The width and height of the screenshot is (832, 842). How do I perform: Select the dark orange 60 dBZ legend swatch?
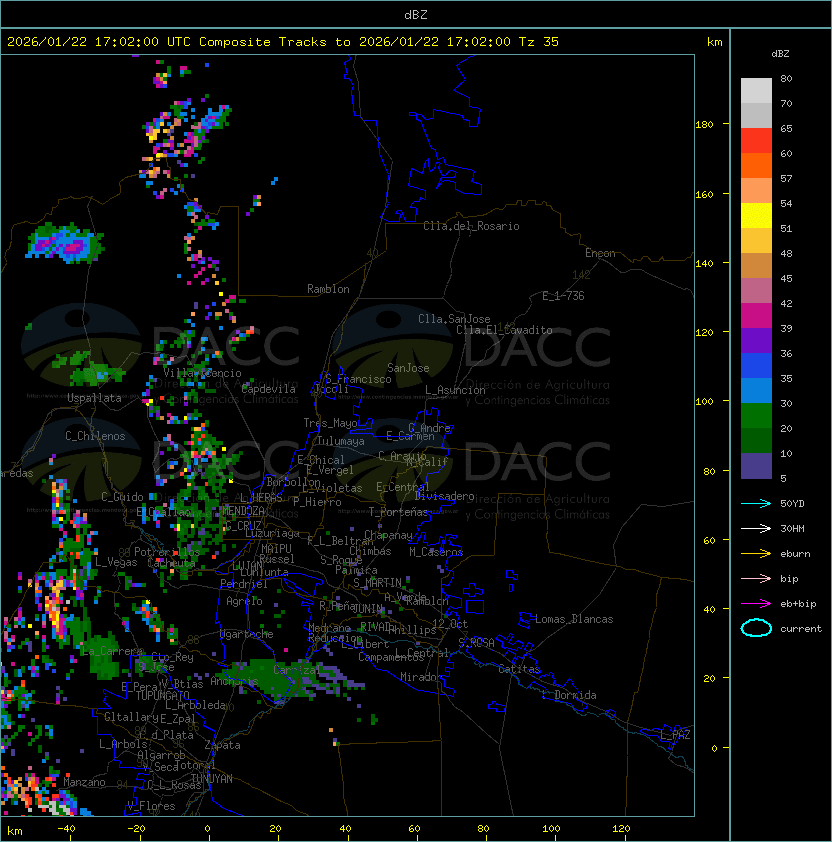pos(756,165)
